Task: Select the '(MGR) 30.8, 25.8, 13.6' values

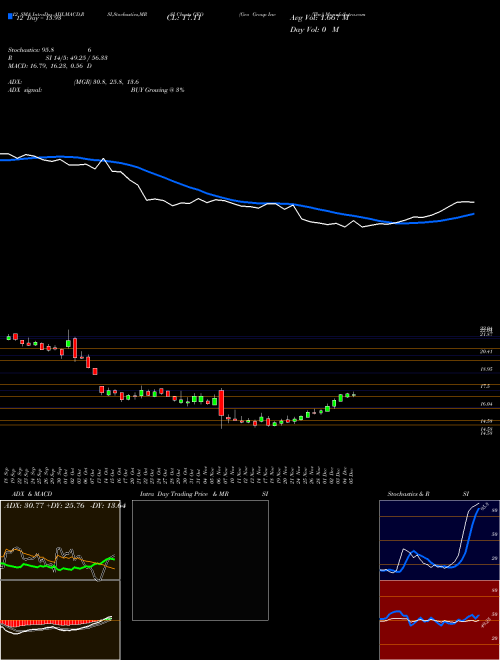Action: tap(106, 82)
